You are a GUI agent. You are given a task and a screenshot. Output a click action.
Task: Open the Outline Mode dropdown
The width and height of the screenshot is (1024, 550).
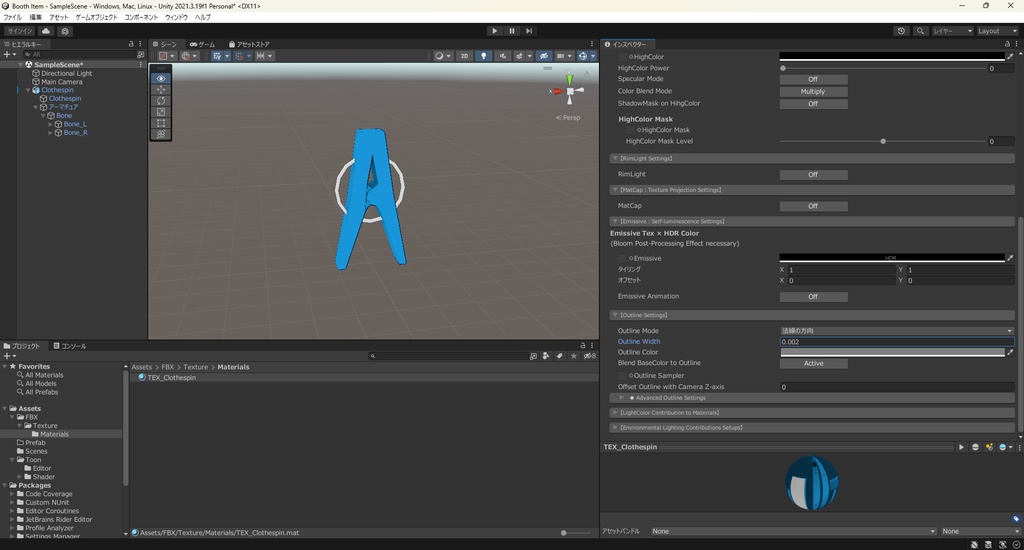896,331
